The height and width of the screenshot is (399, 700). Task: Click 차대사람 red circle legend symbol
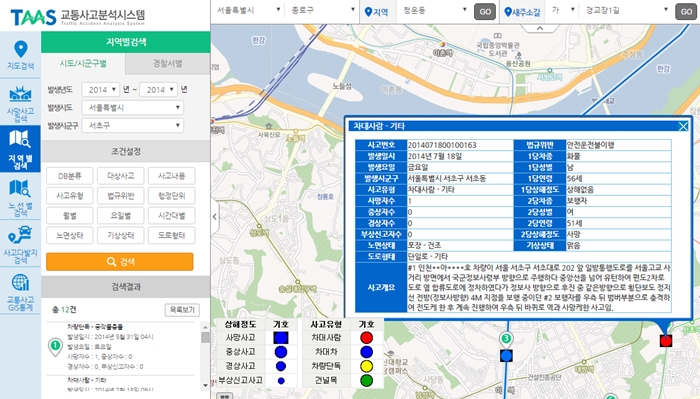click(x=366, y=338)
